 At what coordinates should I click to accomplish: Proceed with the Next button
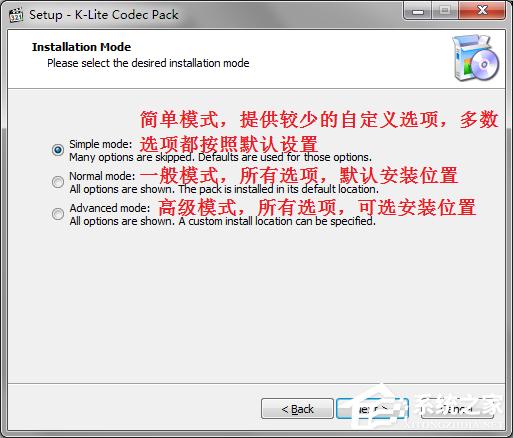(372, 409)
